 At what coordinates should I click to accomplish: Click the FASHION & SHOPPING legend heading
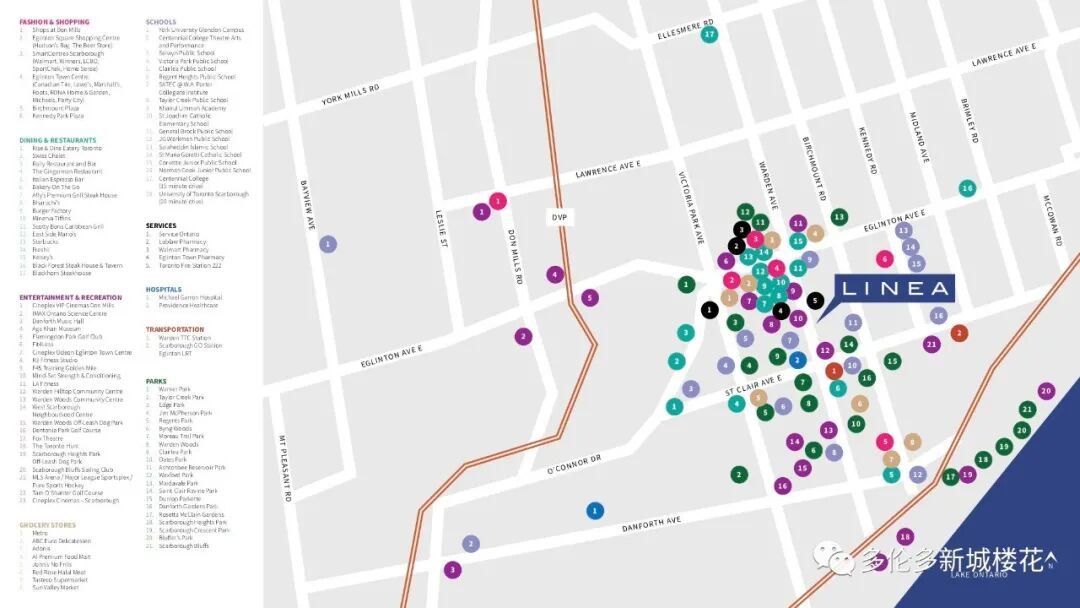pyautogui.click(x=54, y=22)
